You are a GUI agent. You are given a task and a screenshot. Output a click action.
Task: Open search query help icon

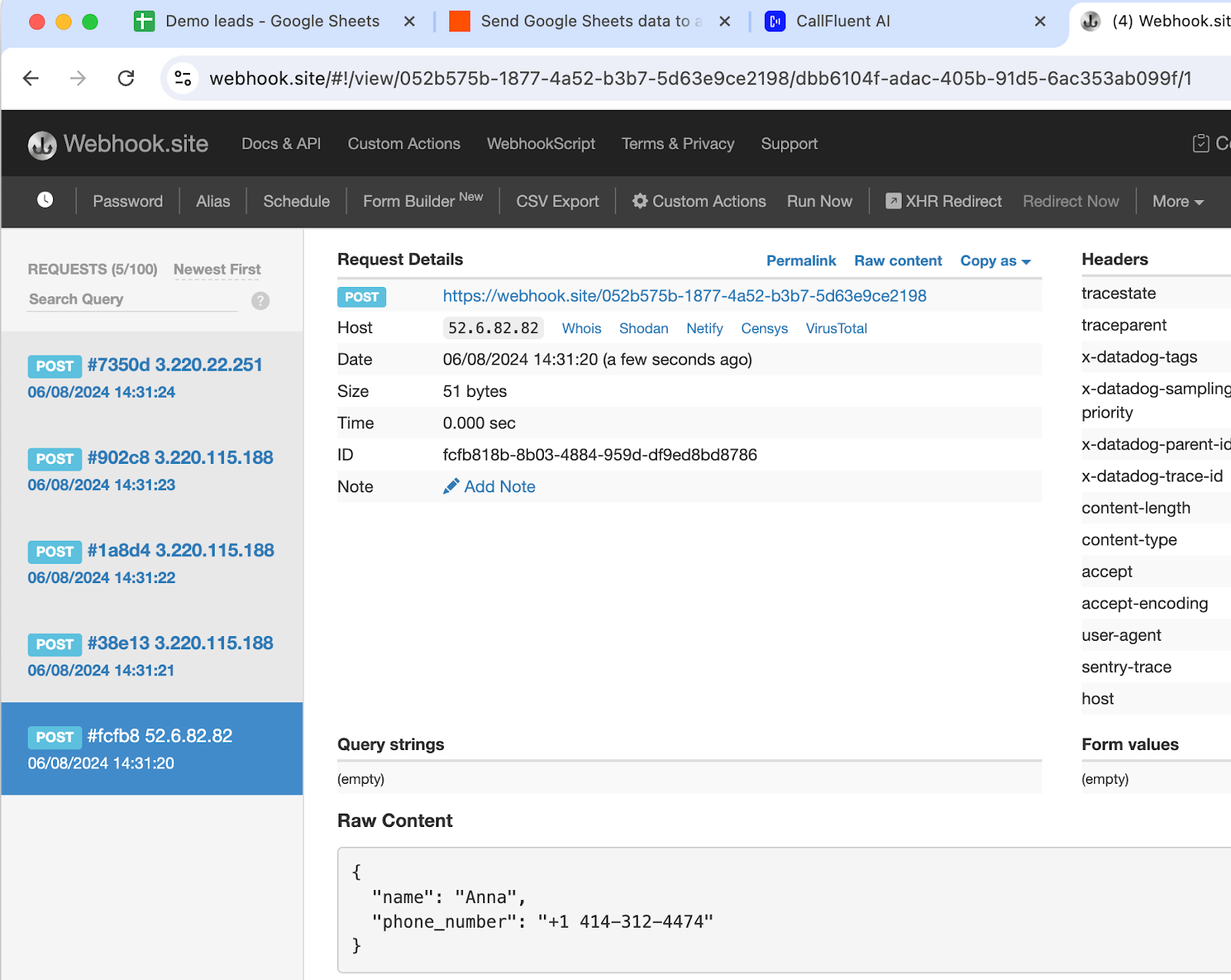261,300
